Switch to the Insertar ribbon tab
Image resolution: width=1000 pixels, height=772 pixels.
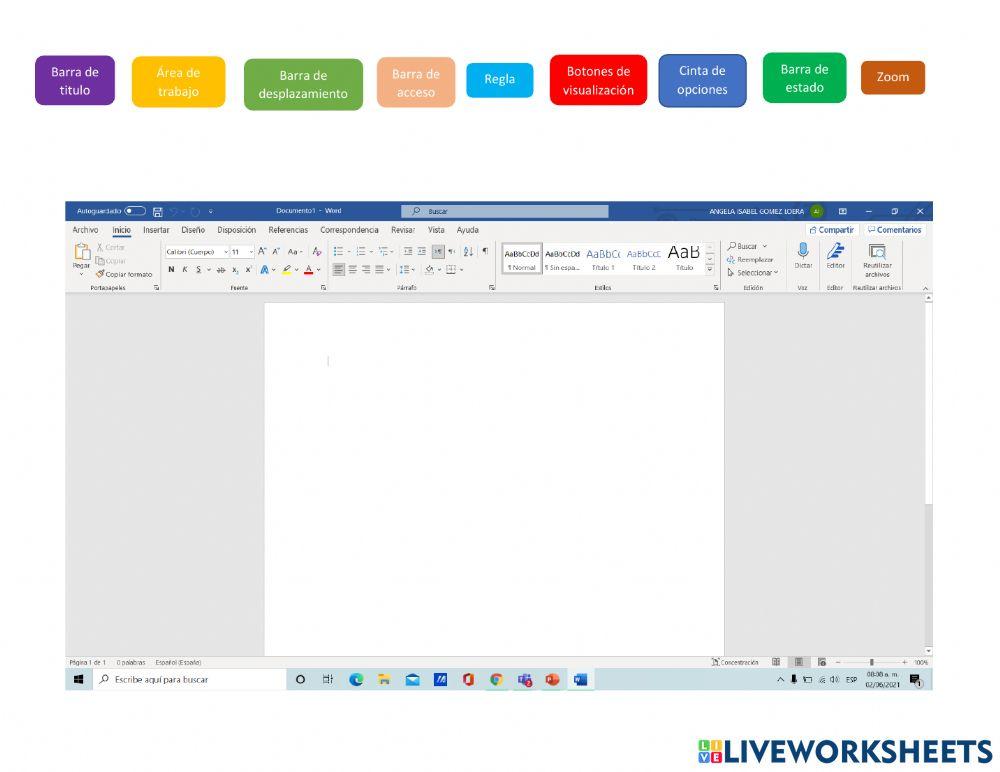156,230
